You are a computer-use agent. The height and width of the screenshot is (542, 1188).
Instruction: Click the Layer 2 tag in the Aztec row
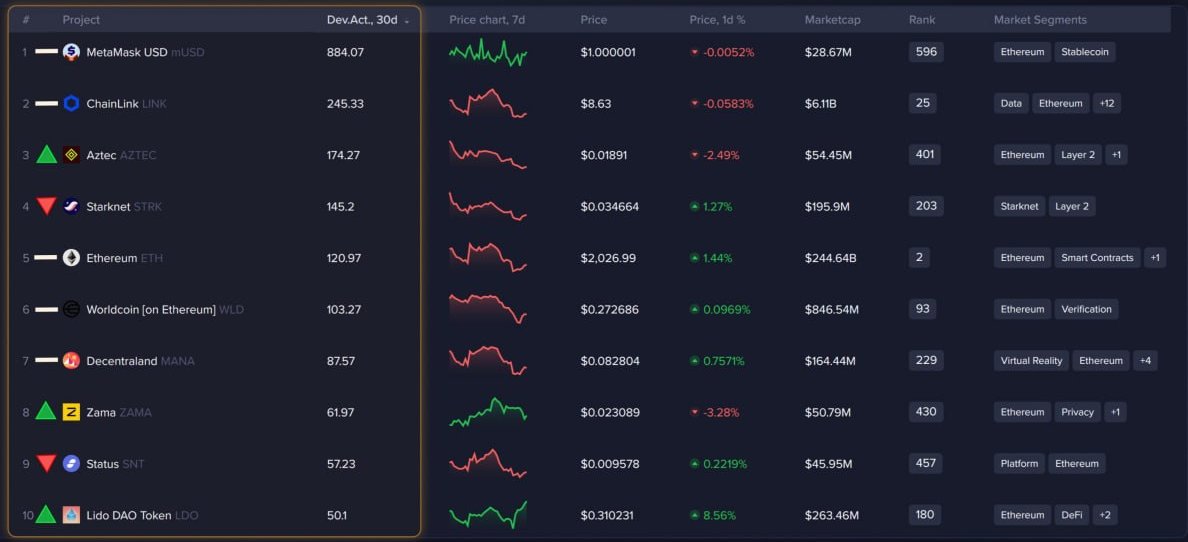click(1078, 155)
